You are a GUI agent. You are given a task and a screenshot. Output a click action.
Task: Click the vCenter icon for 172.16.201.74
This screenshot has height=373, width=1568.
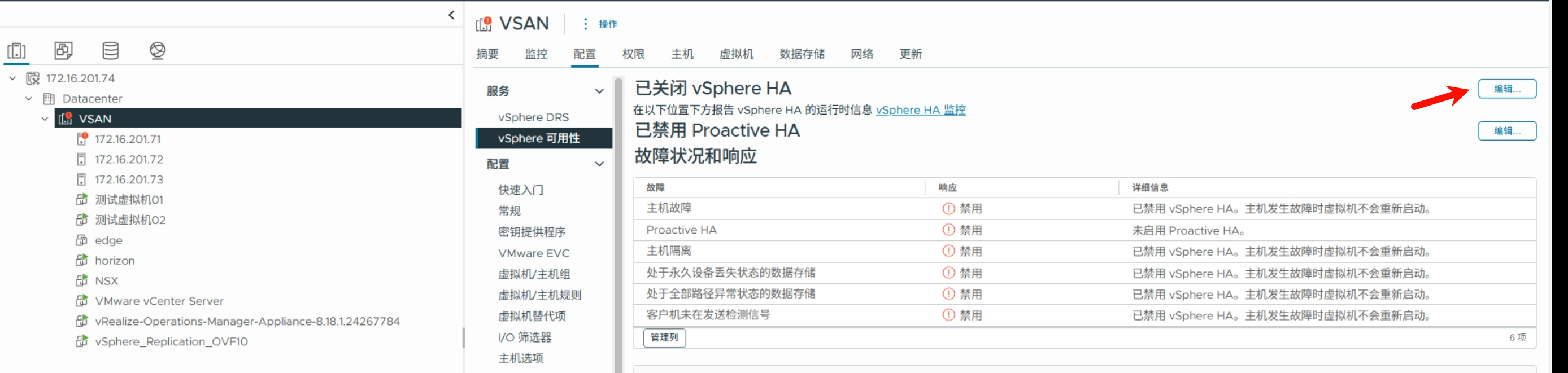(33, 78)
